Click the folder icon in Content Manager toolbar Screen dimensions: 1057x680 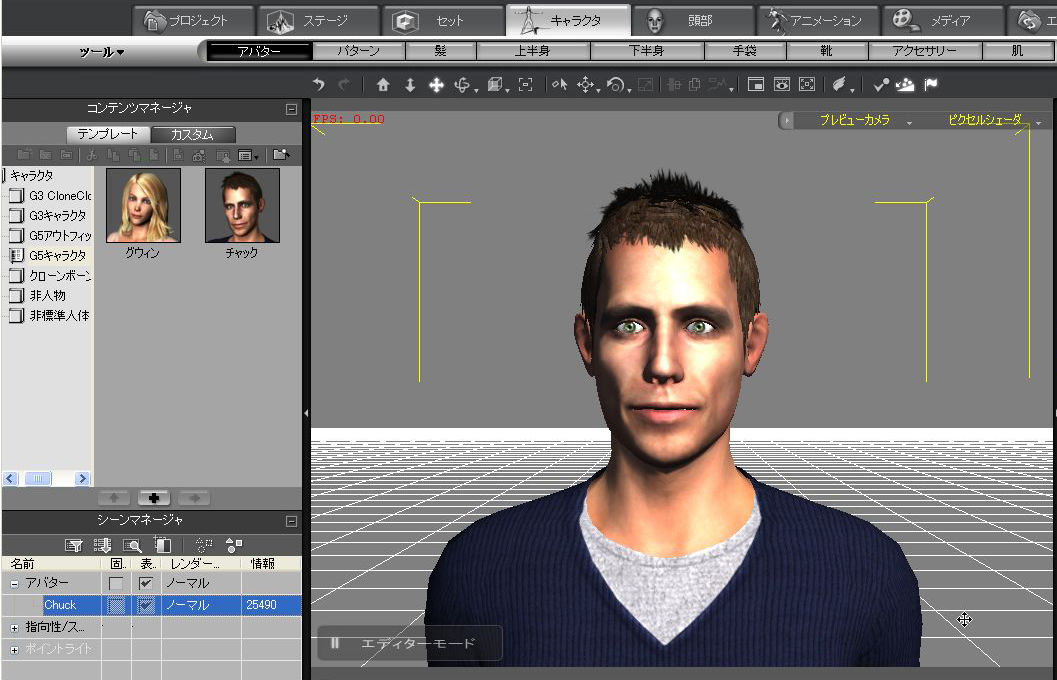pyautogui.click(x=281, y=155)
